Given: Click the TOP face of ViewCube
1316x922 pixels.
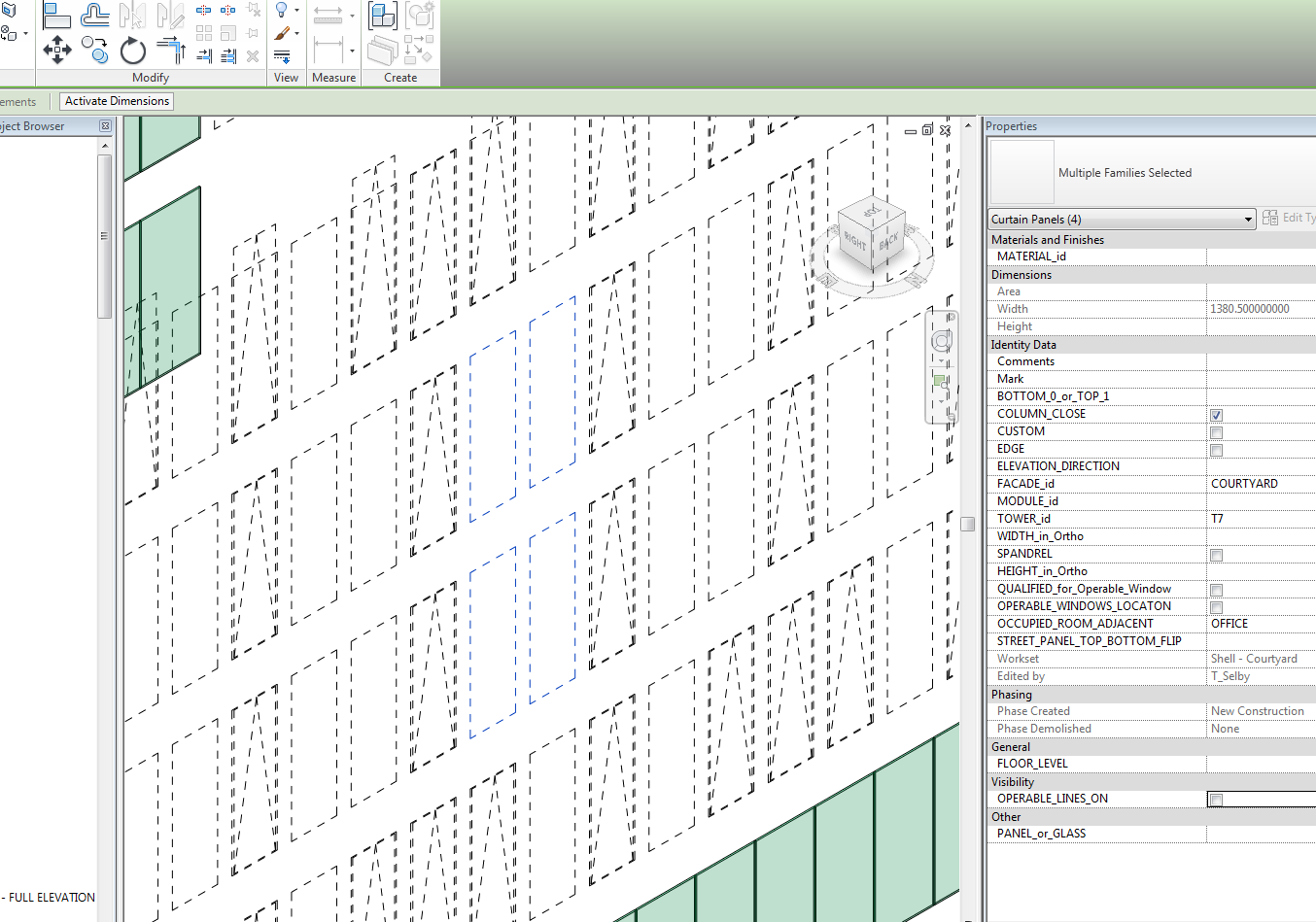Looking at the screenshot, I should click(x=872, y=211).
